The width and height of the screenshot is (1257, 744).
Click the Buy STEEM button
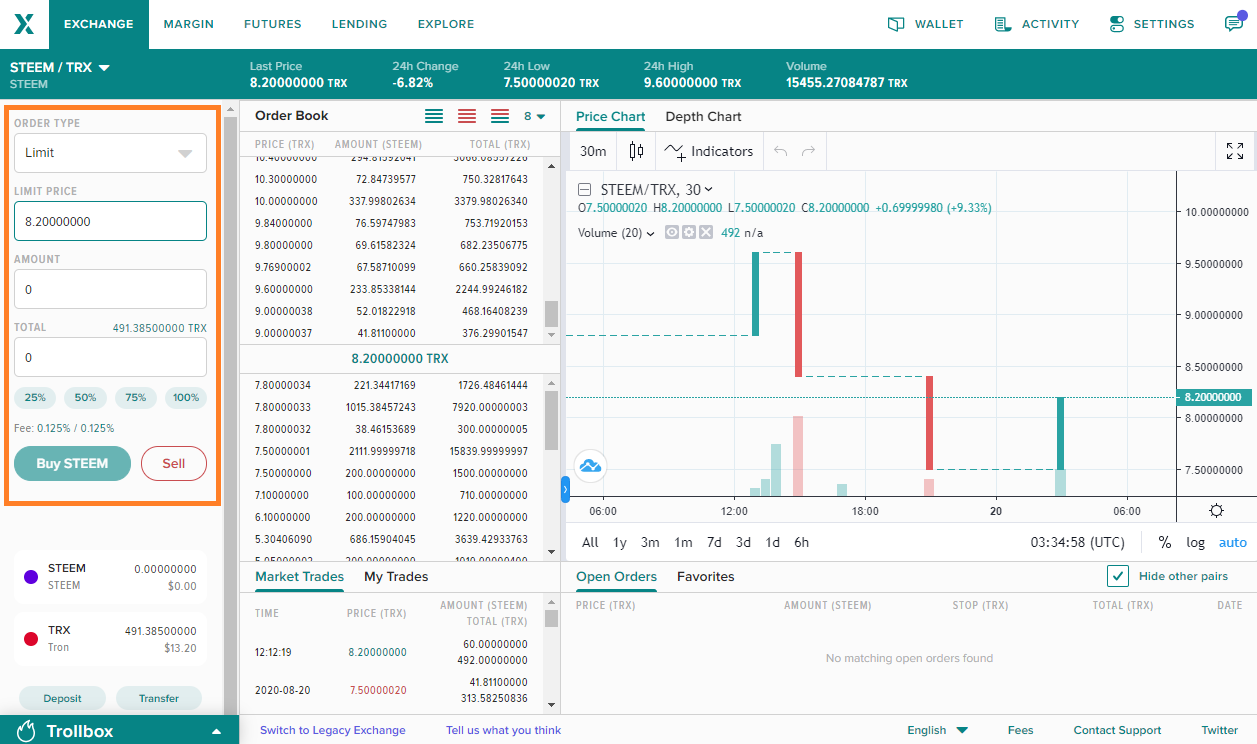click(72, 463)
